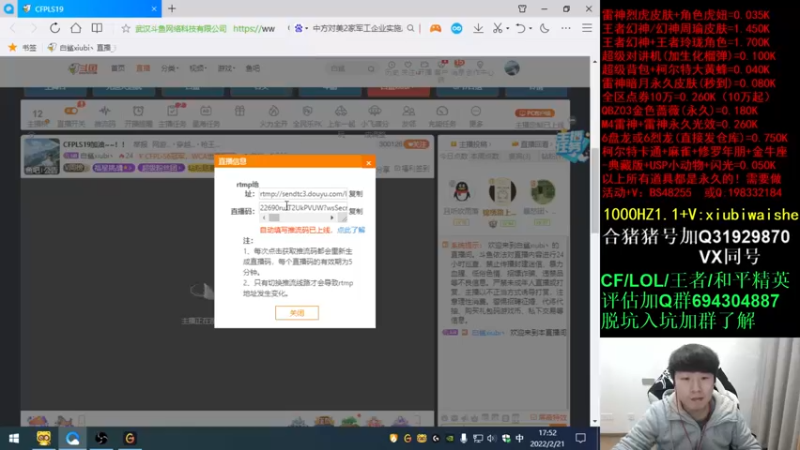
Task: Click left arrow of stream key scrollbar
Action: [x=264, y=218]
